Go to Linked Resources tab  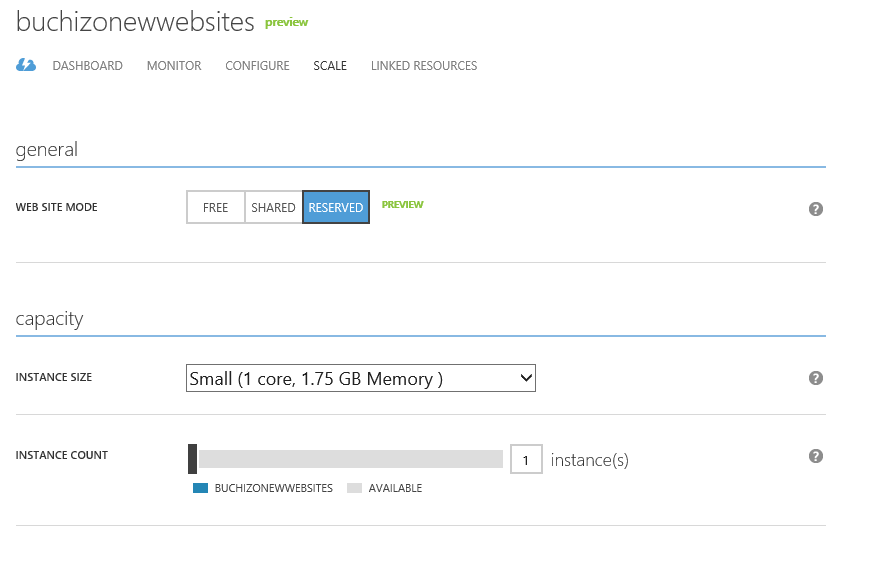click(424, 66)
